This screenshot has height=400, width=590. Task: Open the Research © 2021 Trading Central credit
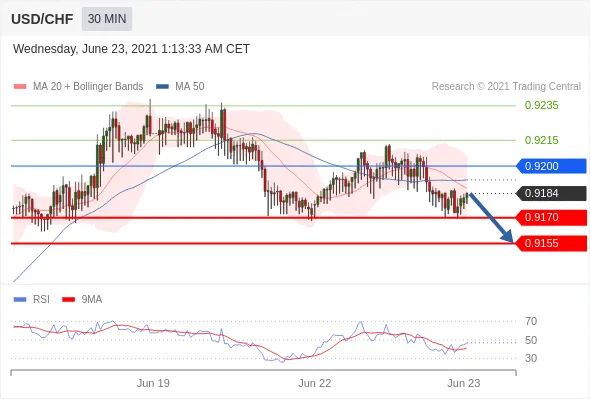pyautogui.click(x=506, y=87)
